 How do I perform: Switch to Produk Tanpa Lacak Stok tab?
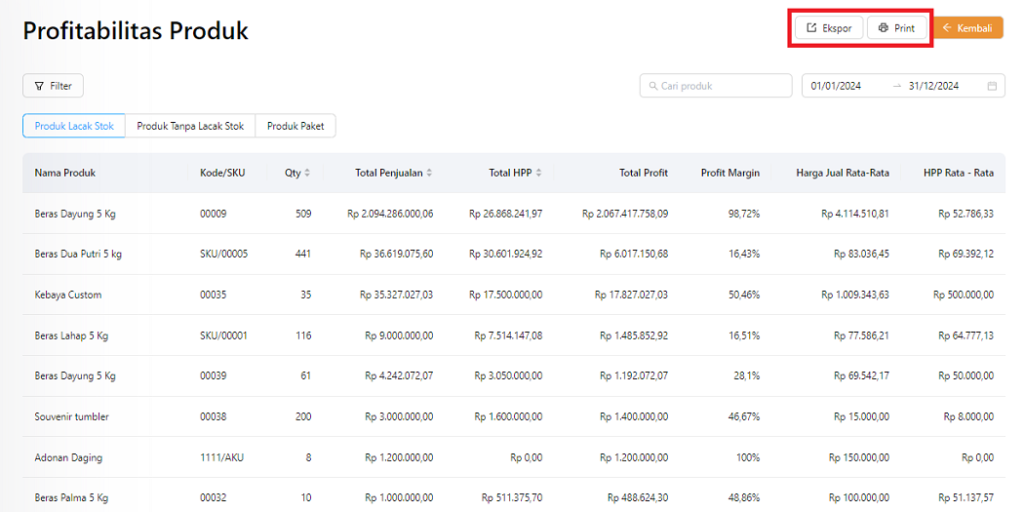click(x=190, y=126)
